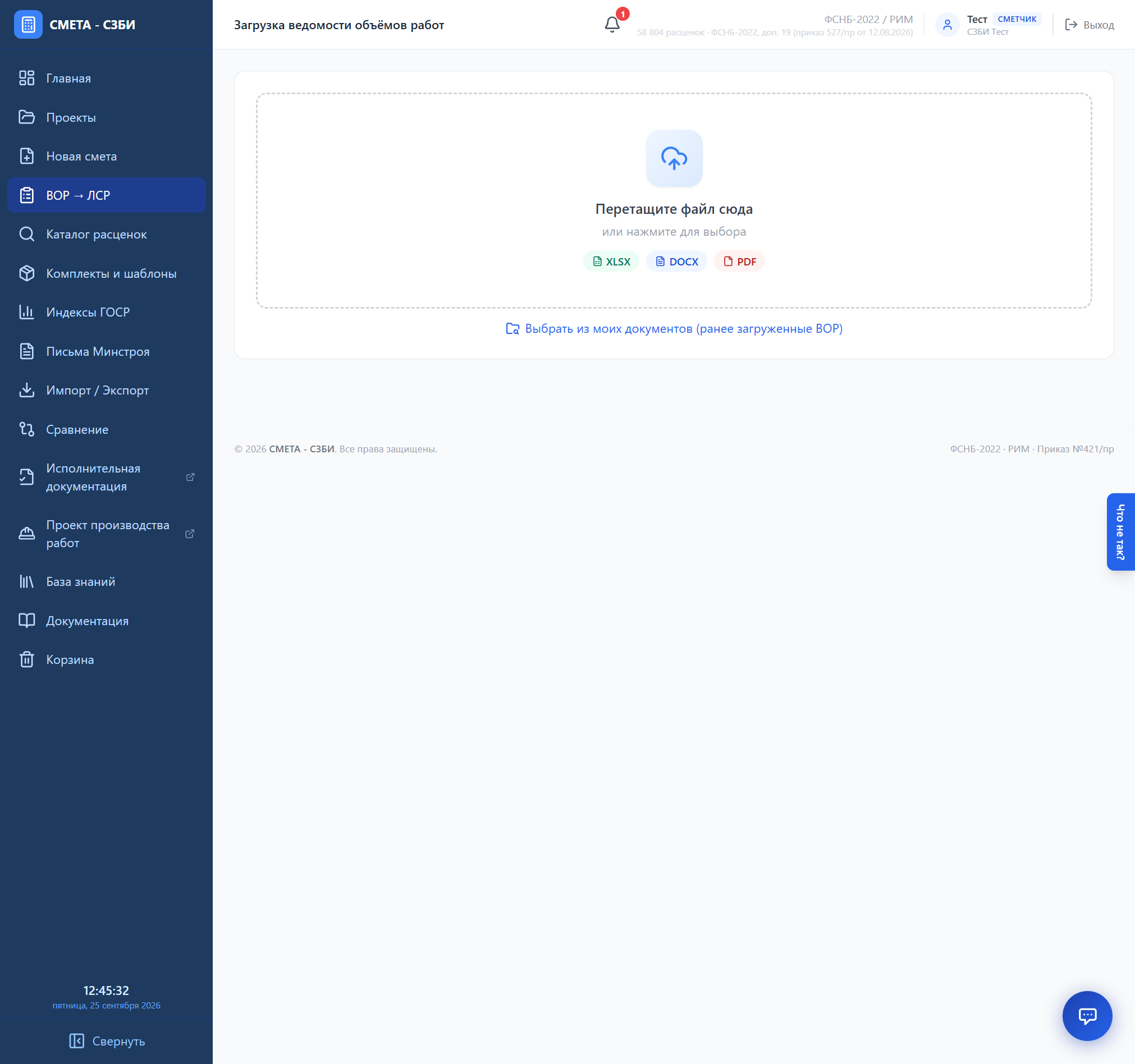This screenshot has height=1064, width=1135.
Task: Click the DOCX format badge
Action: (676, 262)
